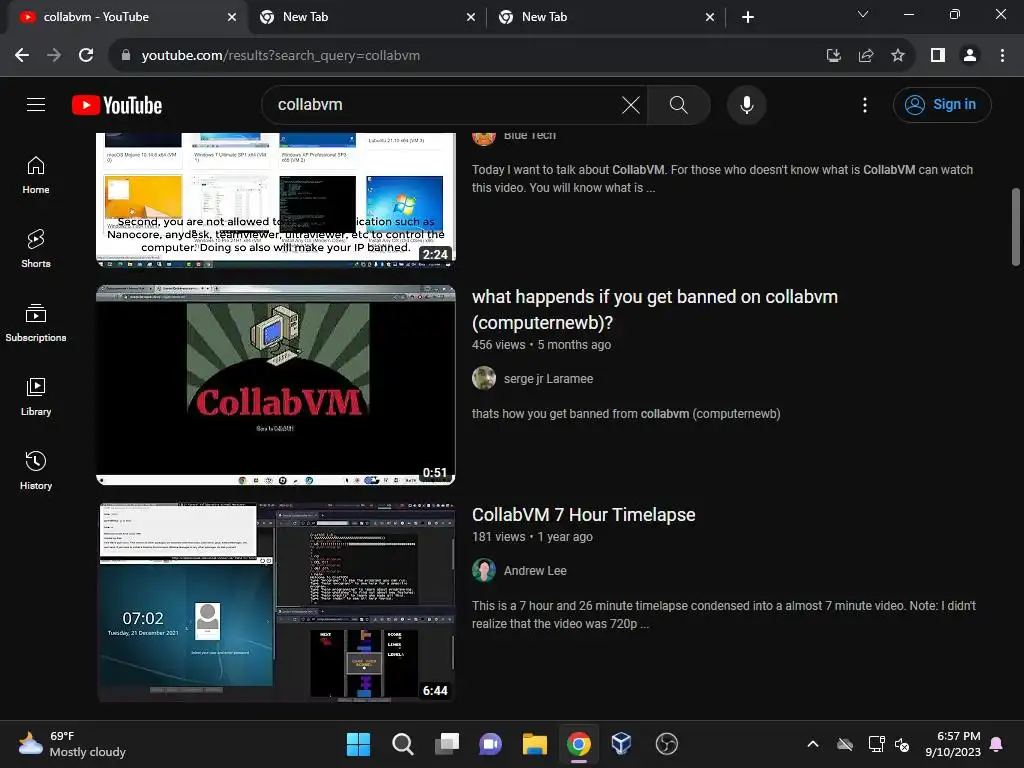Open the weather widget showing 69°F

pos(72,744)
